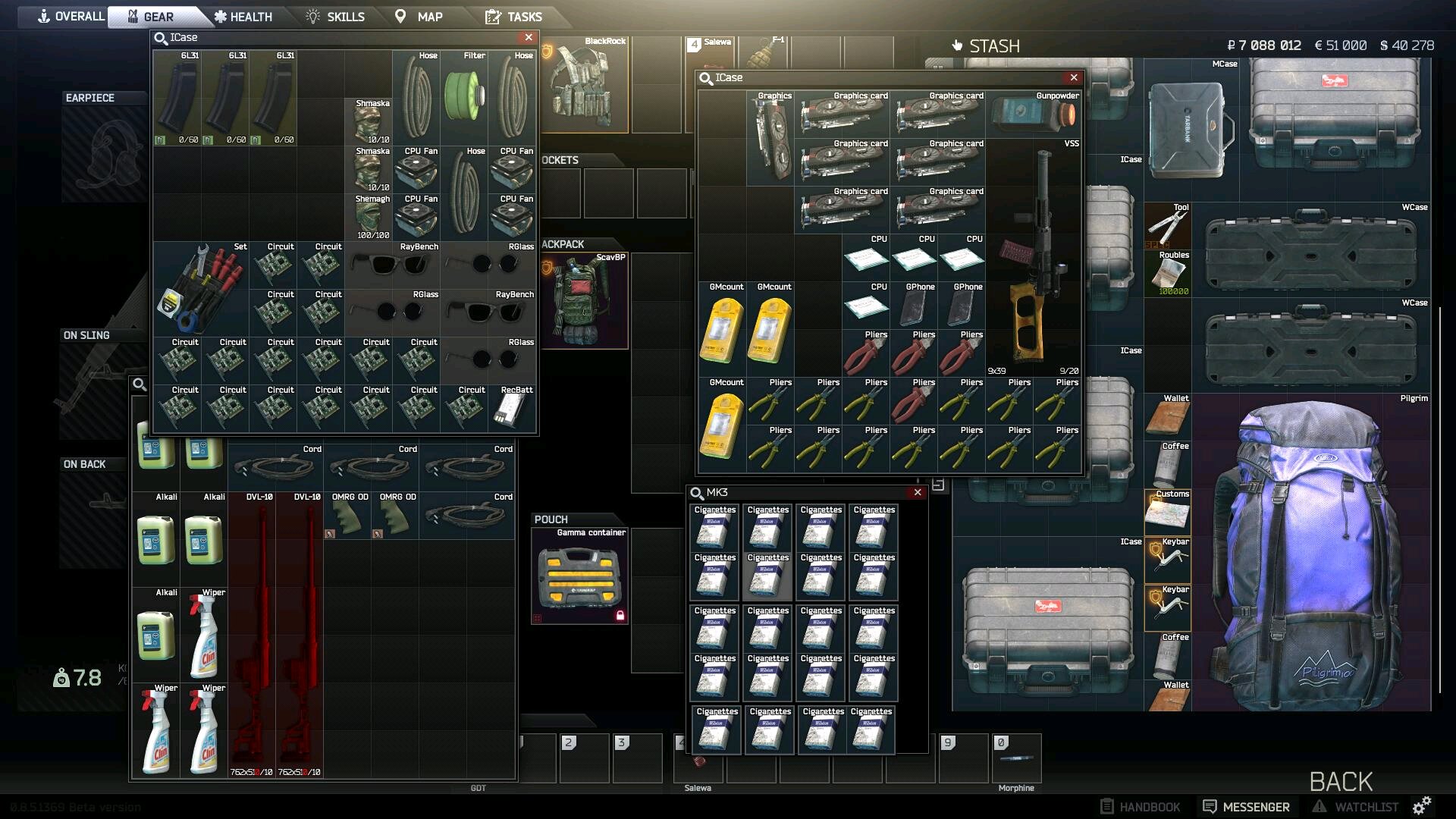Open the TASKS tab
1456x819 pixels.
(514, 17)
